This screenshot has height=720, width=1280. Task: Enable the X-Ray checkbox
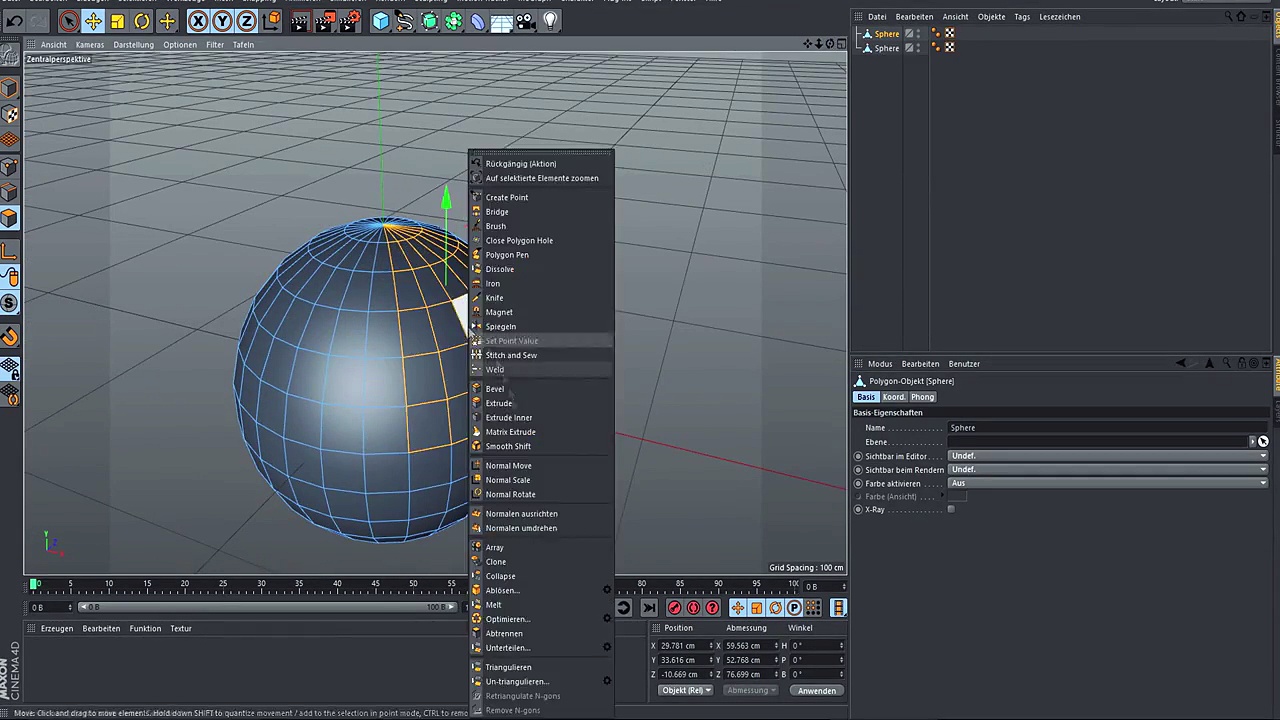pyautogui.click(x=951, y=510)
